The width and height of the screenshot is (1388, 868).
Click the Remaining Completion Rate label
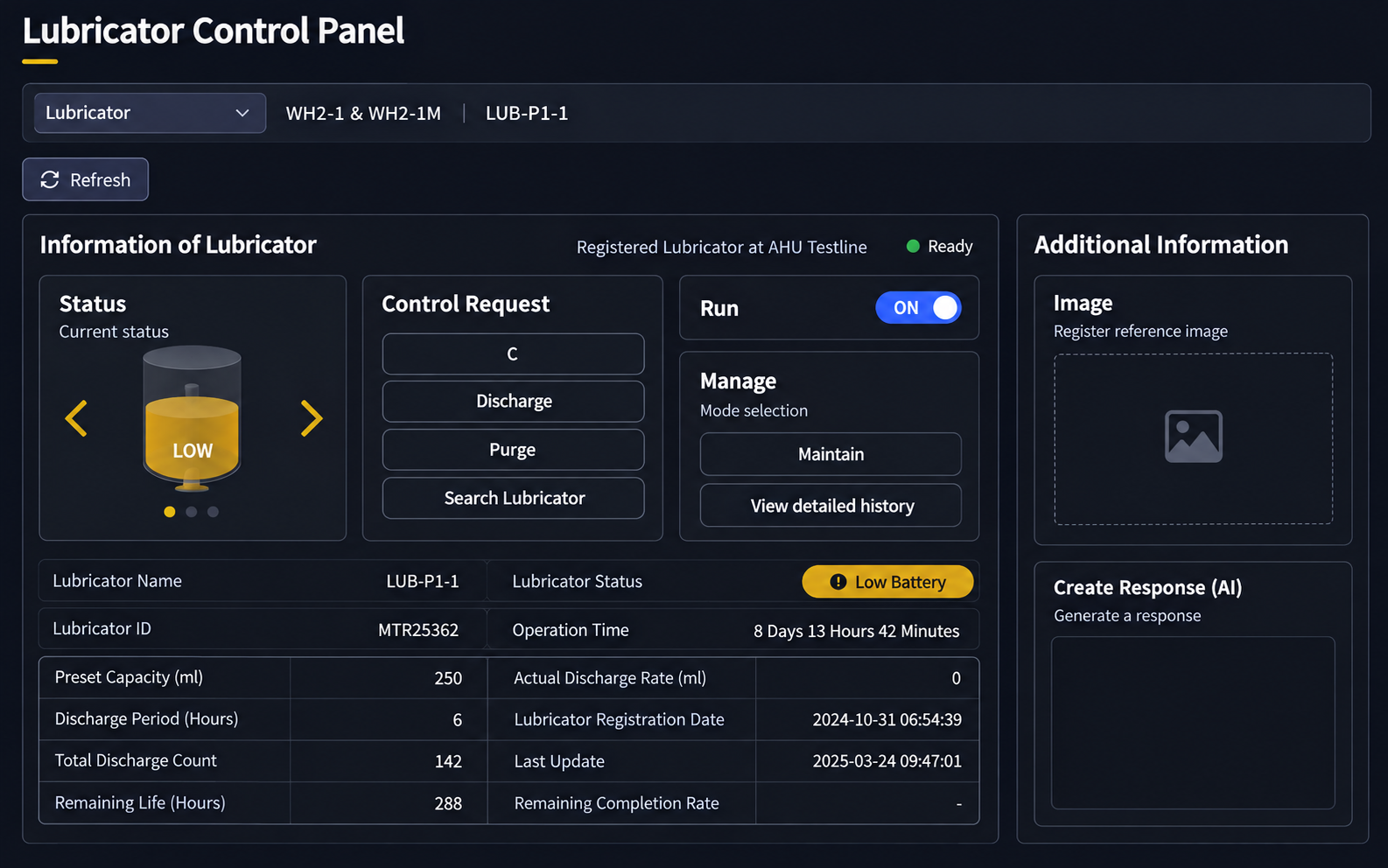tap(616, 803)
